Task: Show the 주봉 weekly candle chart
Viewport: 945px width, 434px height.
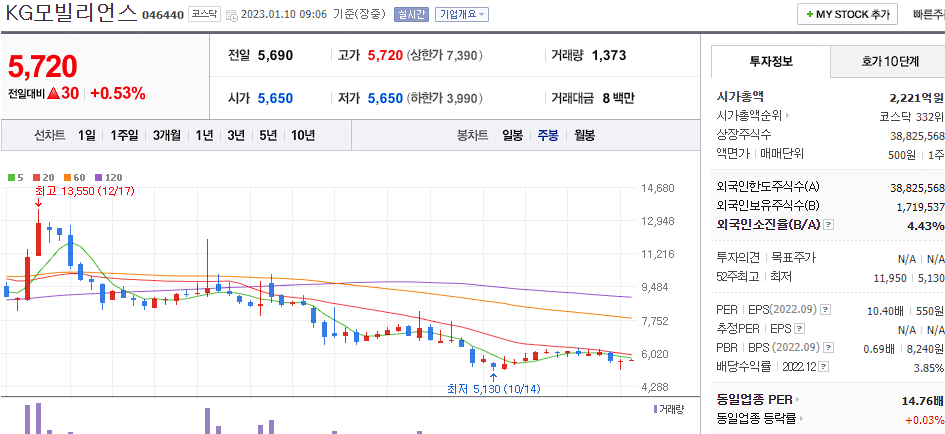Action: point(548,136)
